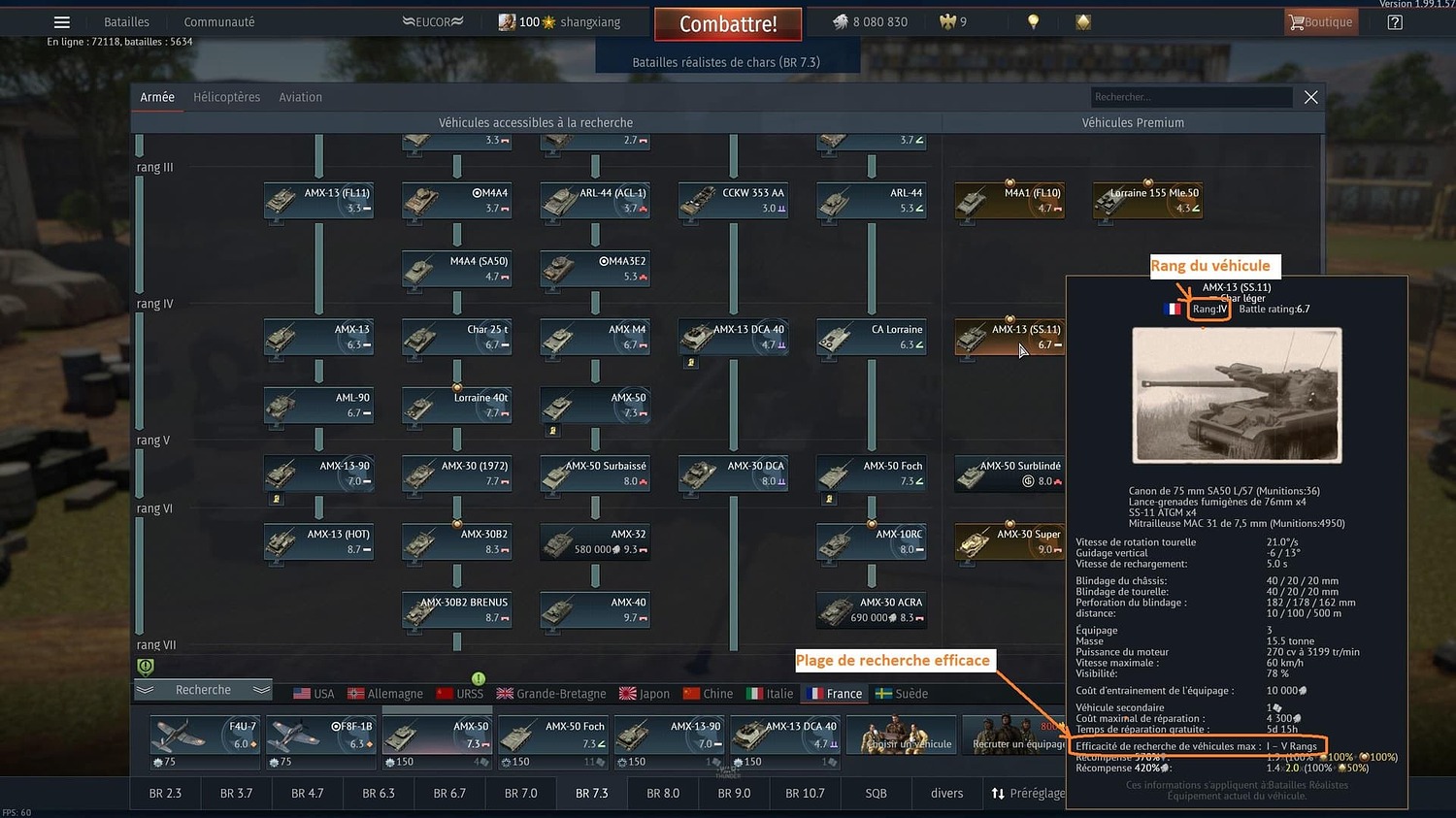
Task: Switch to the Hélicoptères tab
Action: 226,97
